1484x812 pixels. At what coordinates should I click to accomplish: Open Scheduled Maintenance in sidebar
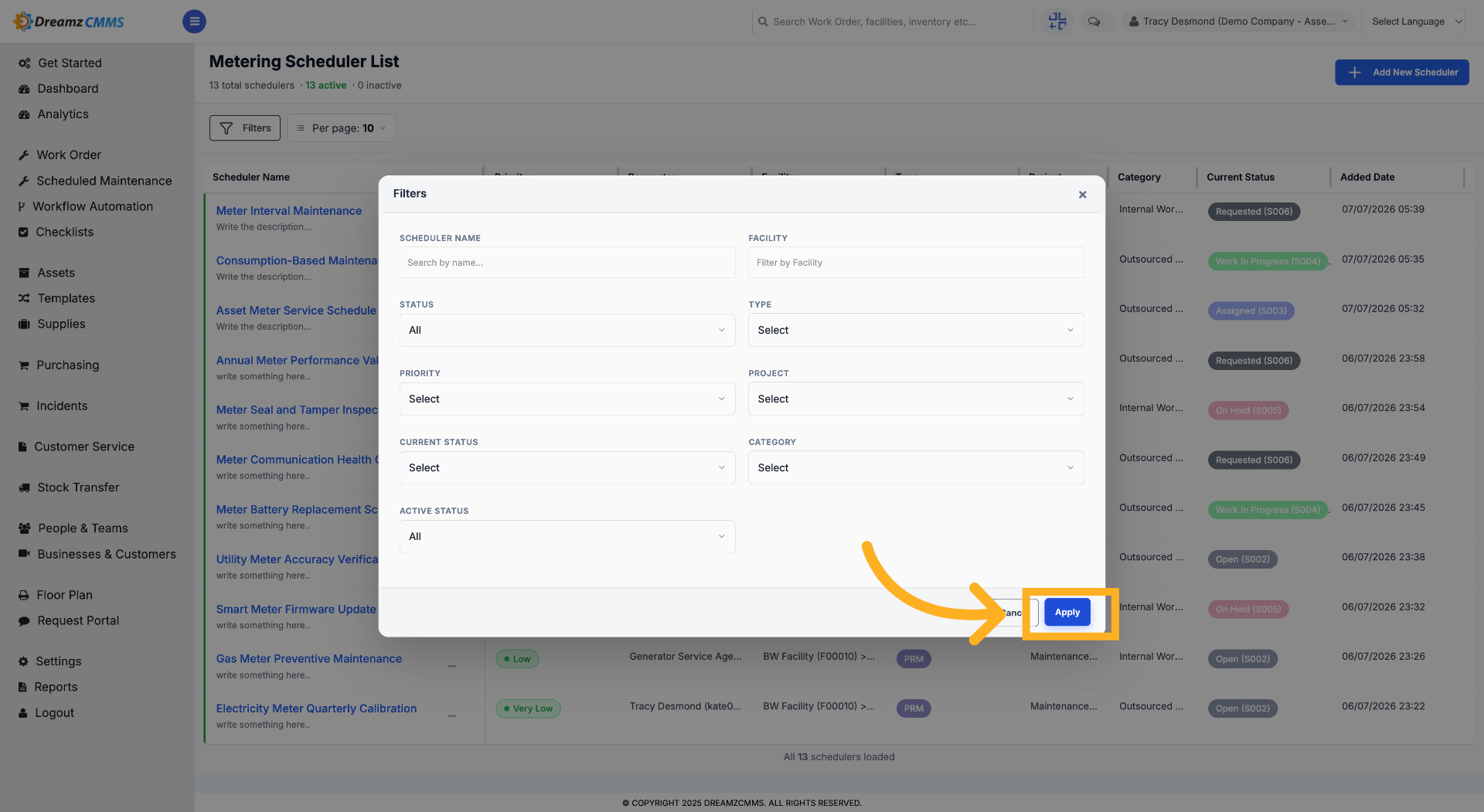click(x=104, y=181)
